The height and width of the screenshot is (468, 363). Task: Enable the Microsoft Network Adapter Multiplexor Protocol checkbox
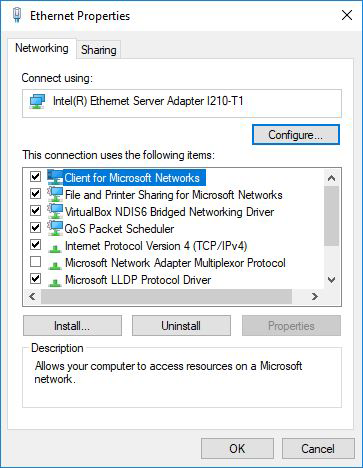[35, 262]
